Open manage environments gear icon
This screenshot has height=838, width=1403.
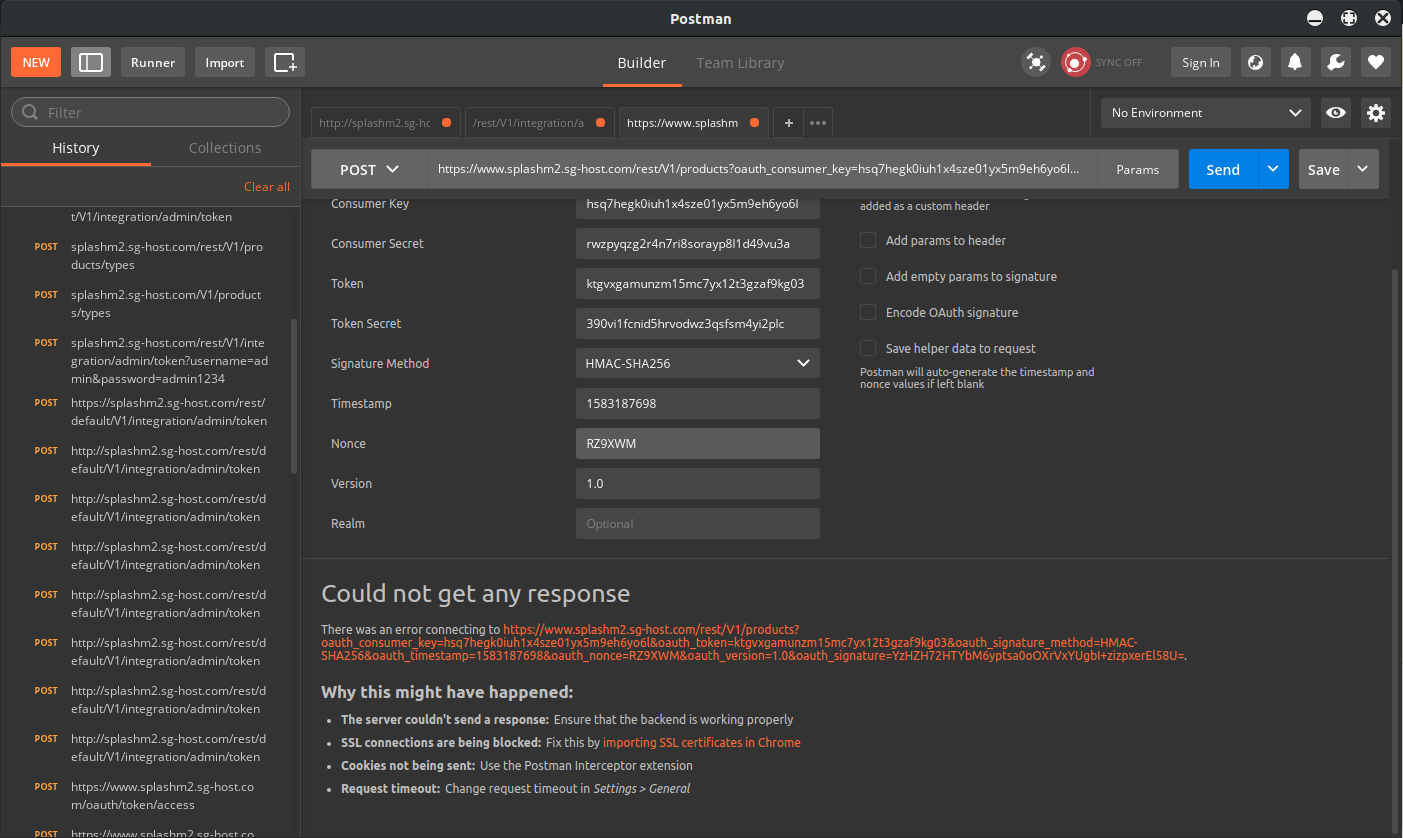(1376, 113)
